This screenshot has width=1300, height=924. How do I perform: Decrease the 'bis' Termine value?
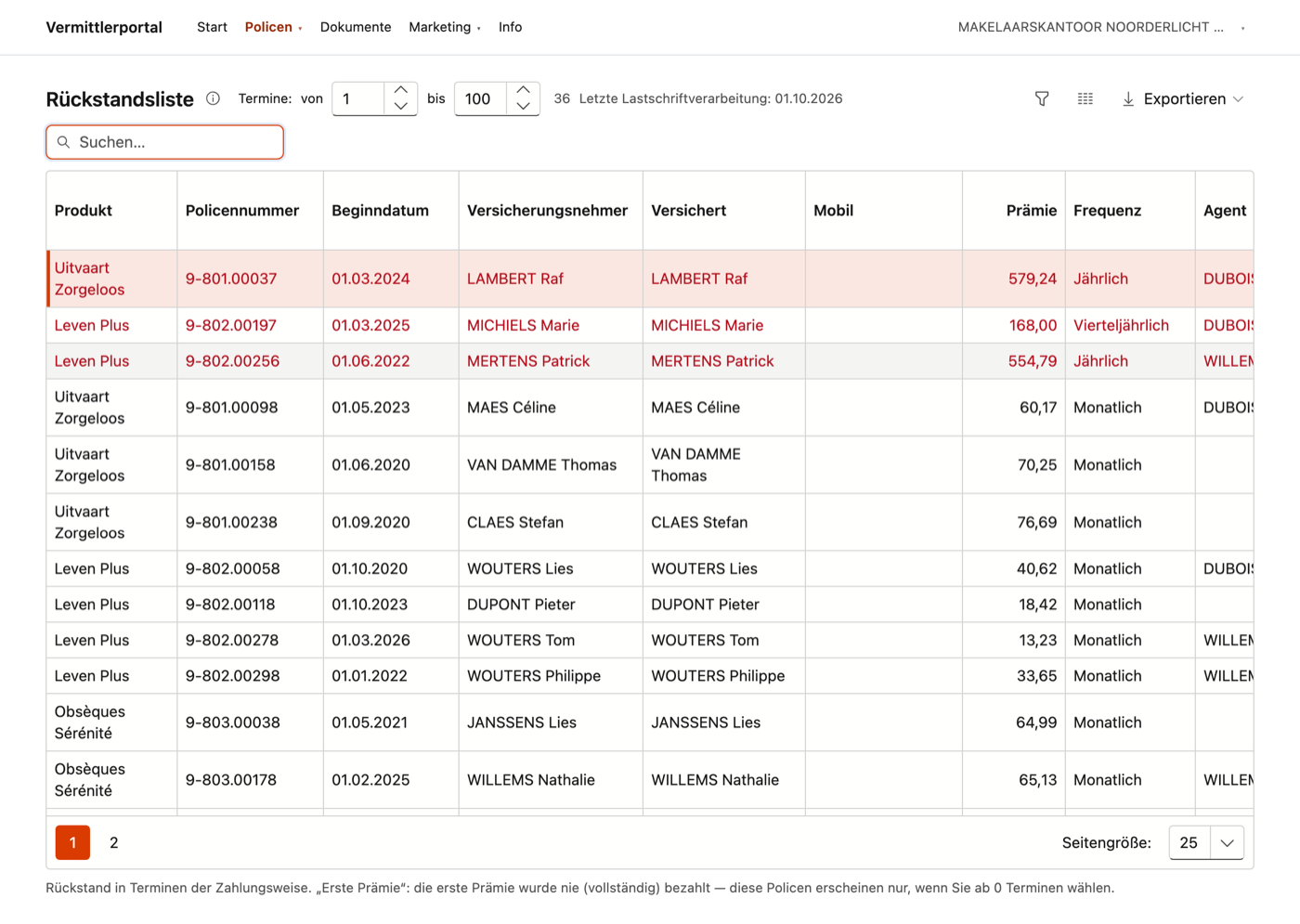coord(524,107)
